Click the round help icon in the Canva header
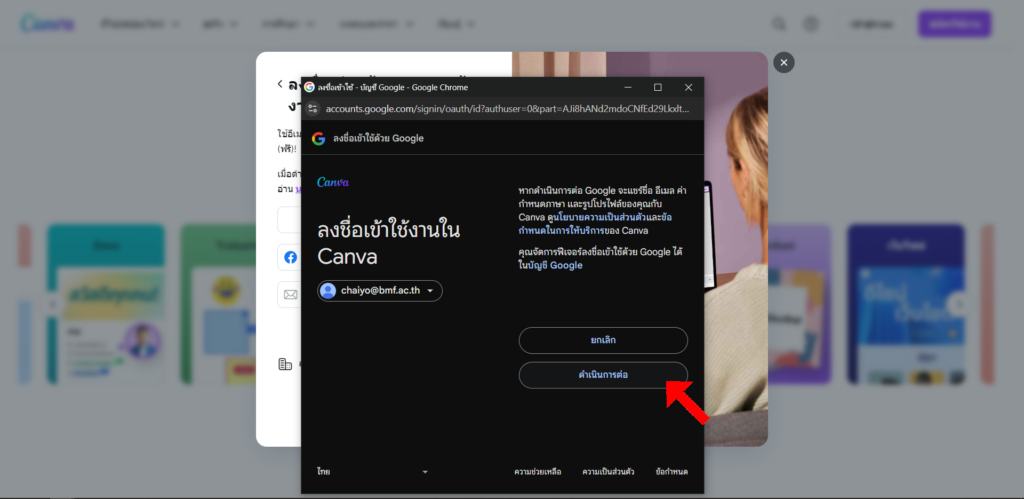Viewport: 1024px width, 499px height. 810,24
